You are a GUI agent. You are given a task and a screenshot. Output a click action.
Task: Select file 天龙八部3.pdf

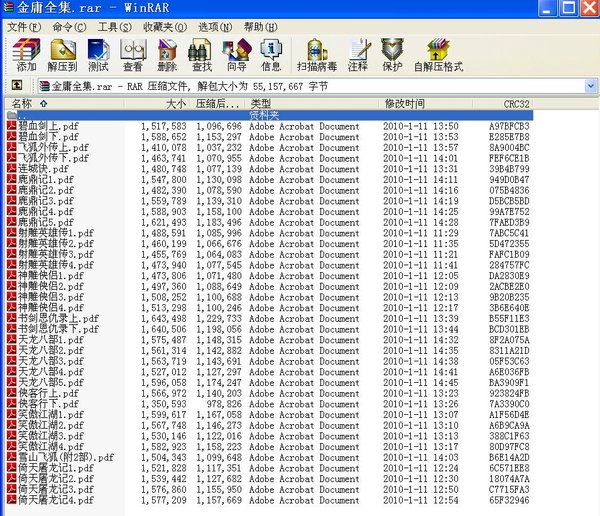pyautogui.click(x=51, y=361)
